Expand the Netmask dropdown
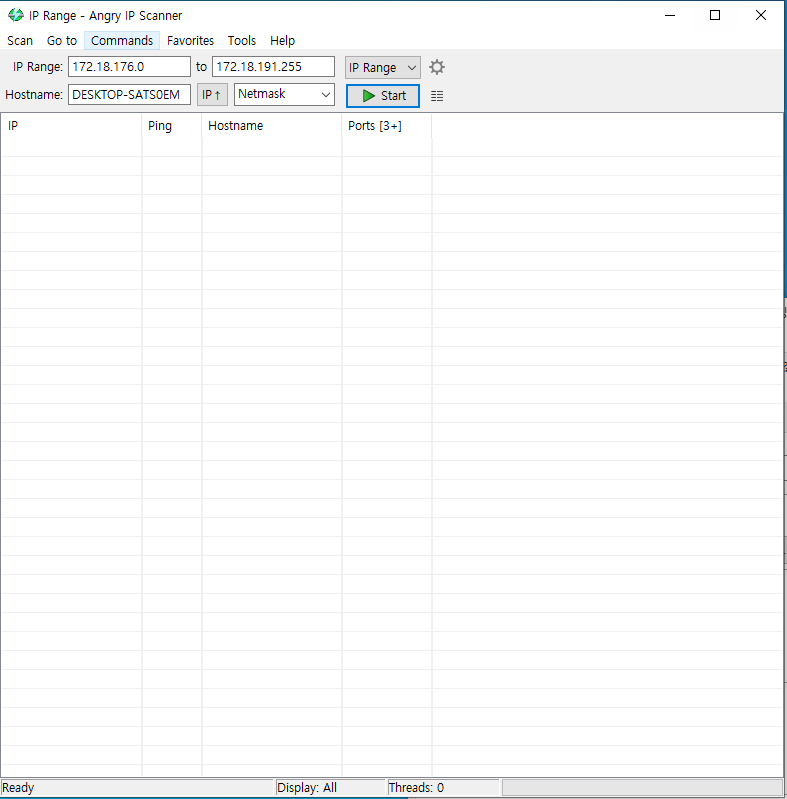This screenshot has width=787, height=799. (x=284, y=94)
